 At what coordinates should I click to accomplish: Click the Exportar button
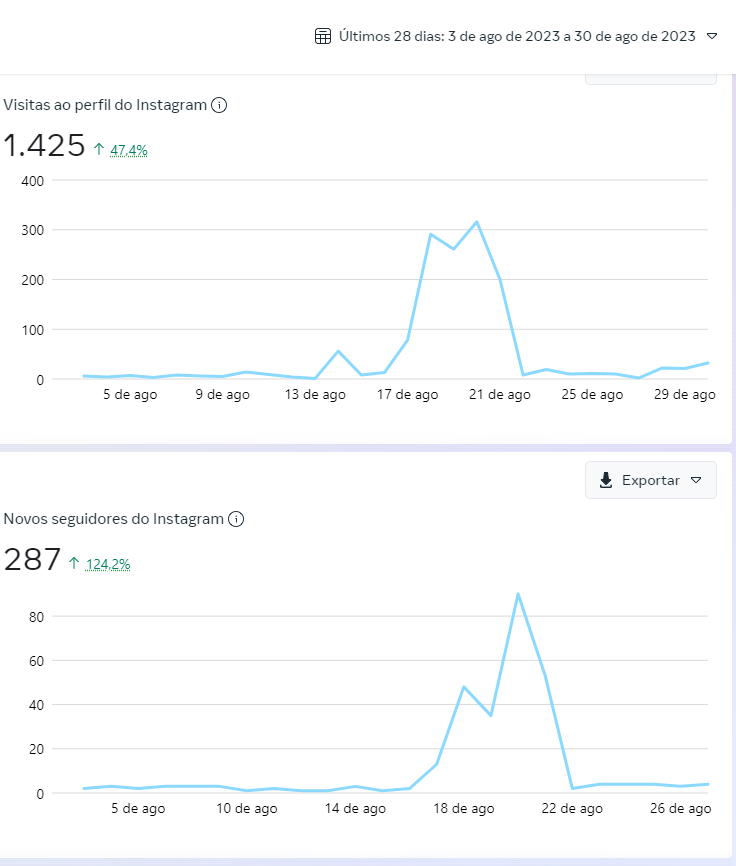click(x=650, y=480)
